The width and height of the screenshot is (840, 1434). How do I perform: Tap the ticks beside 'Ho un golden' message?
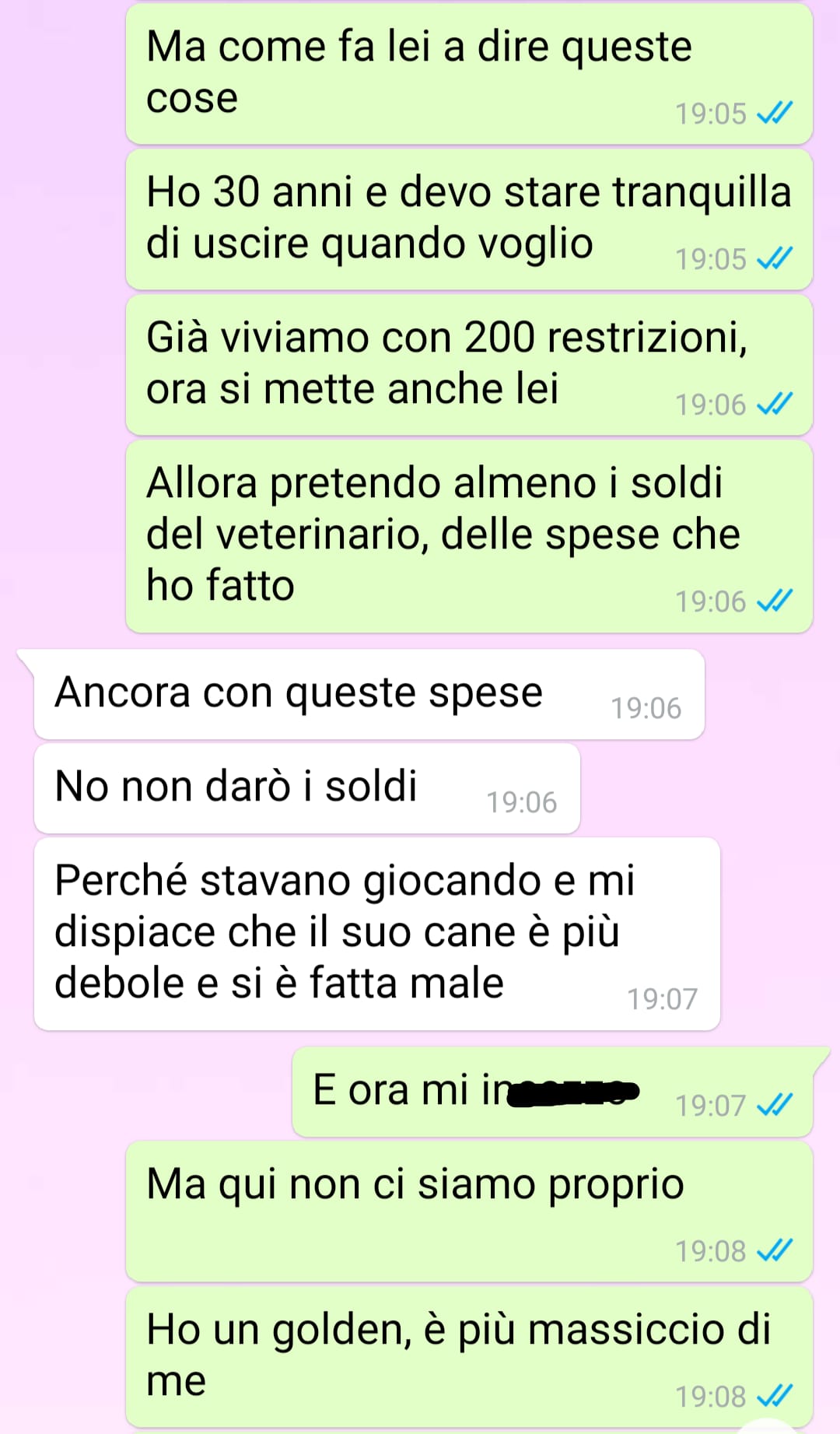775,1396
